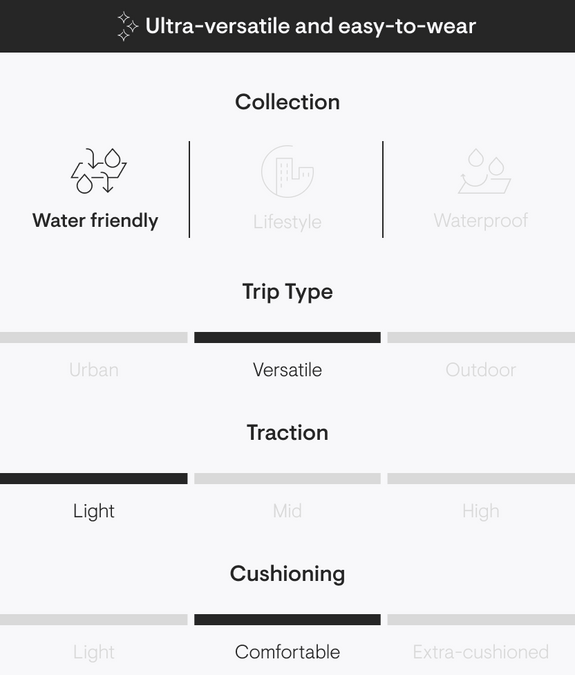
Task: Click the Outdoor trip type bar
Action: 481,338
